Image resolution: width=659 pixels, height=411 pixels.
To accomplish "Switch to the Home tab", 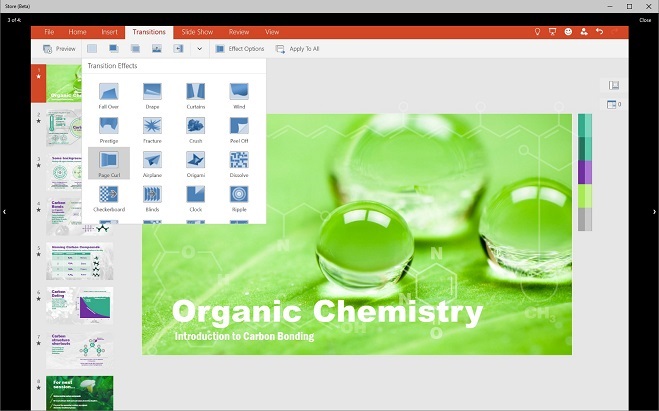I will tap(77, 32).
